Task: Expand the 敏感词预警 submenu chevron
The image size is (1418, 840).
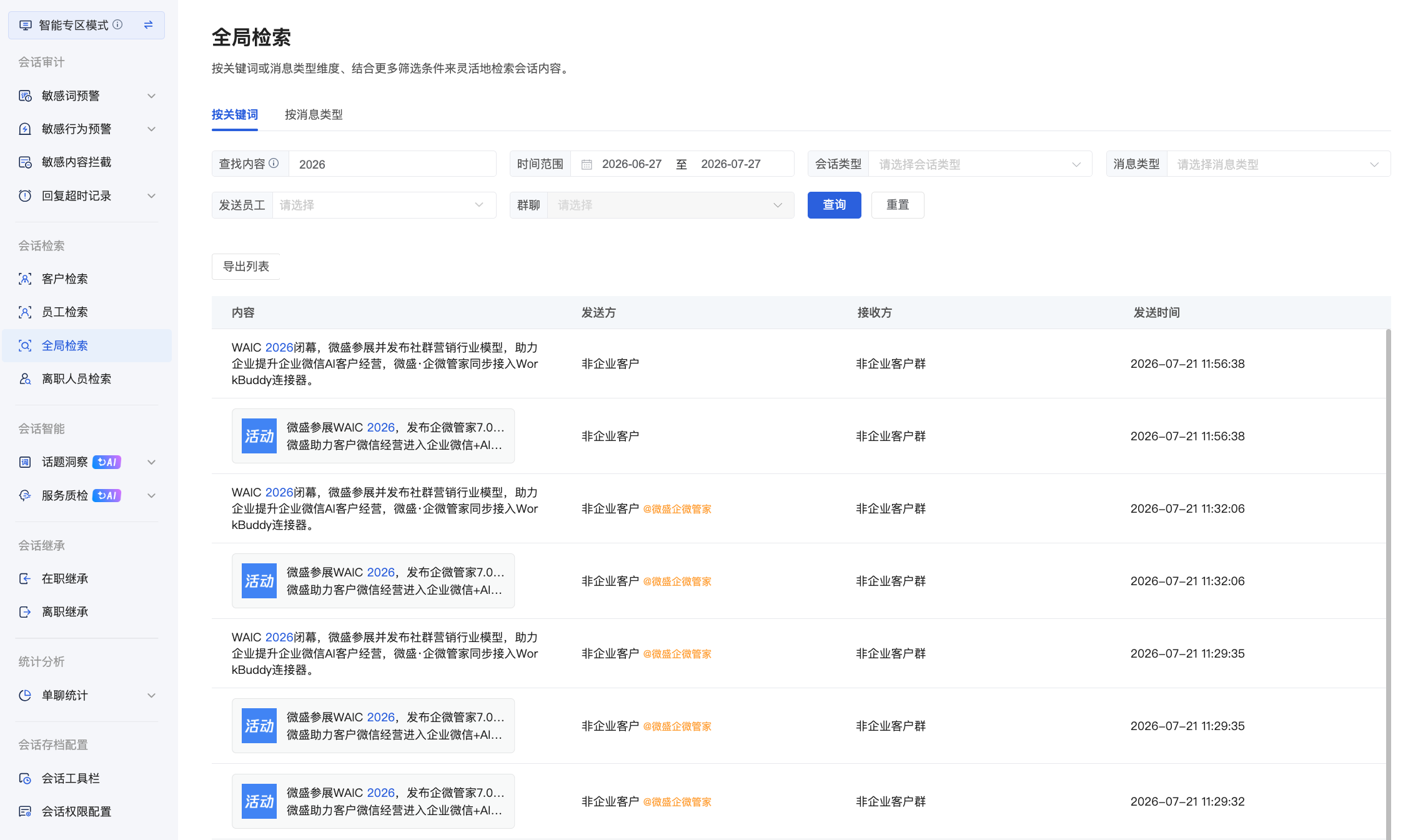Action: pyautogui.click(x=151, y=96)
